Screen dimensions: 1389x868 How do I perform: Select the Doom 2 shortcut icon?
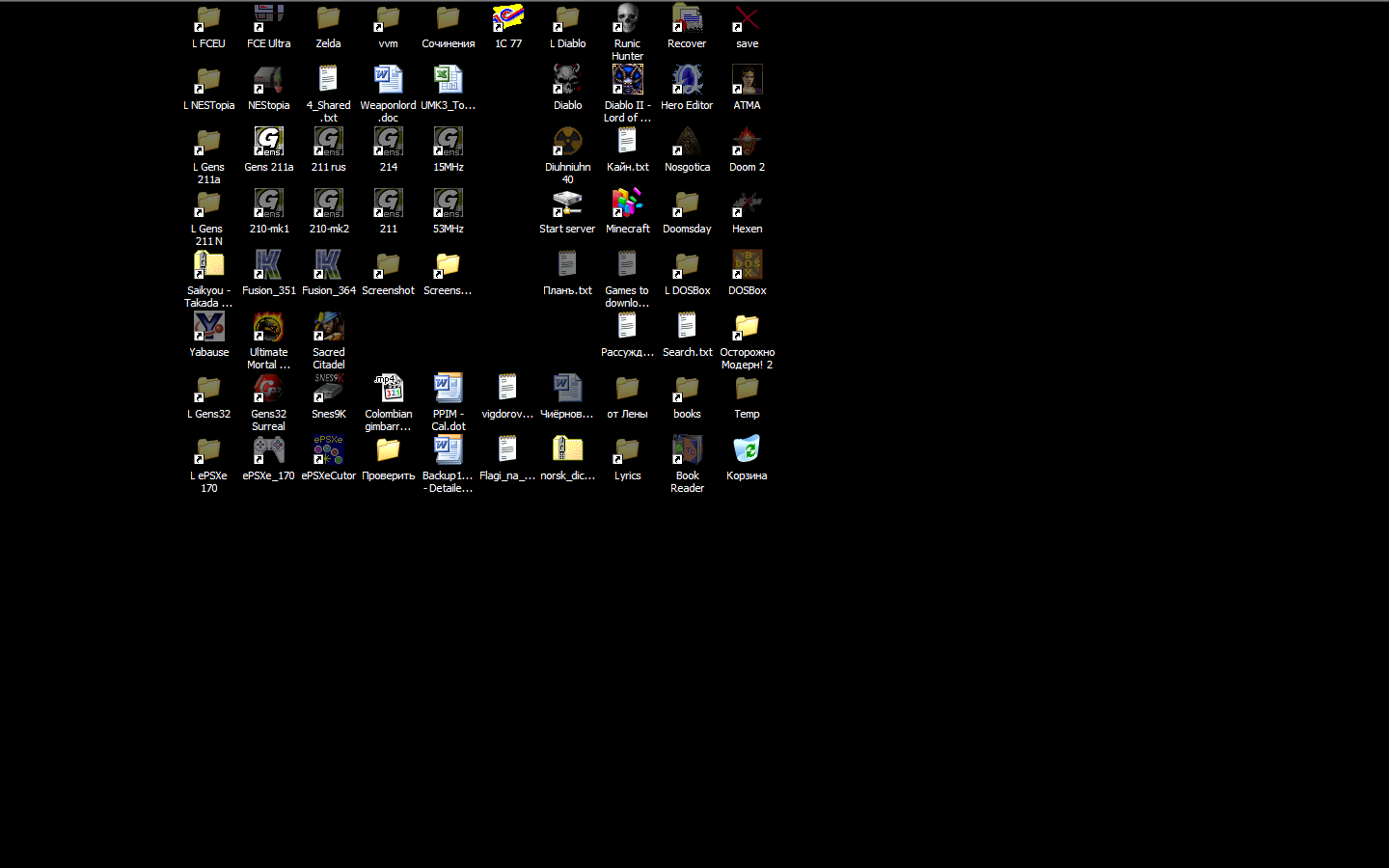tap(747, 143)
